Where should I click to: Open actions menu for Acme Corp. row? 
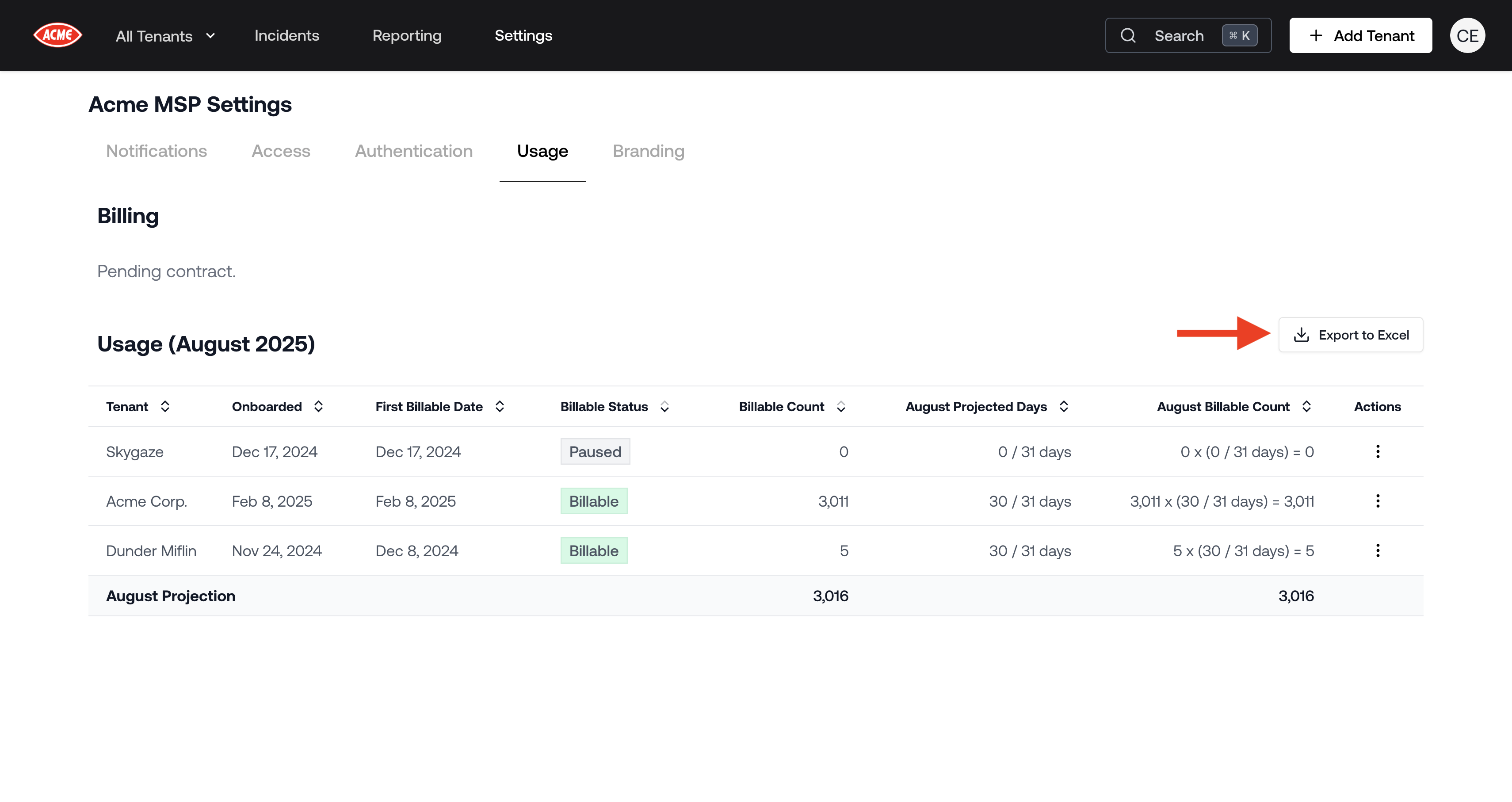pyautogui.click(x=1377, y=501)
